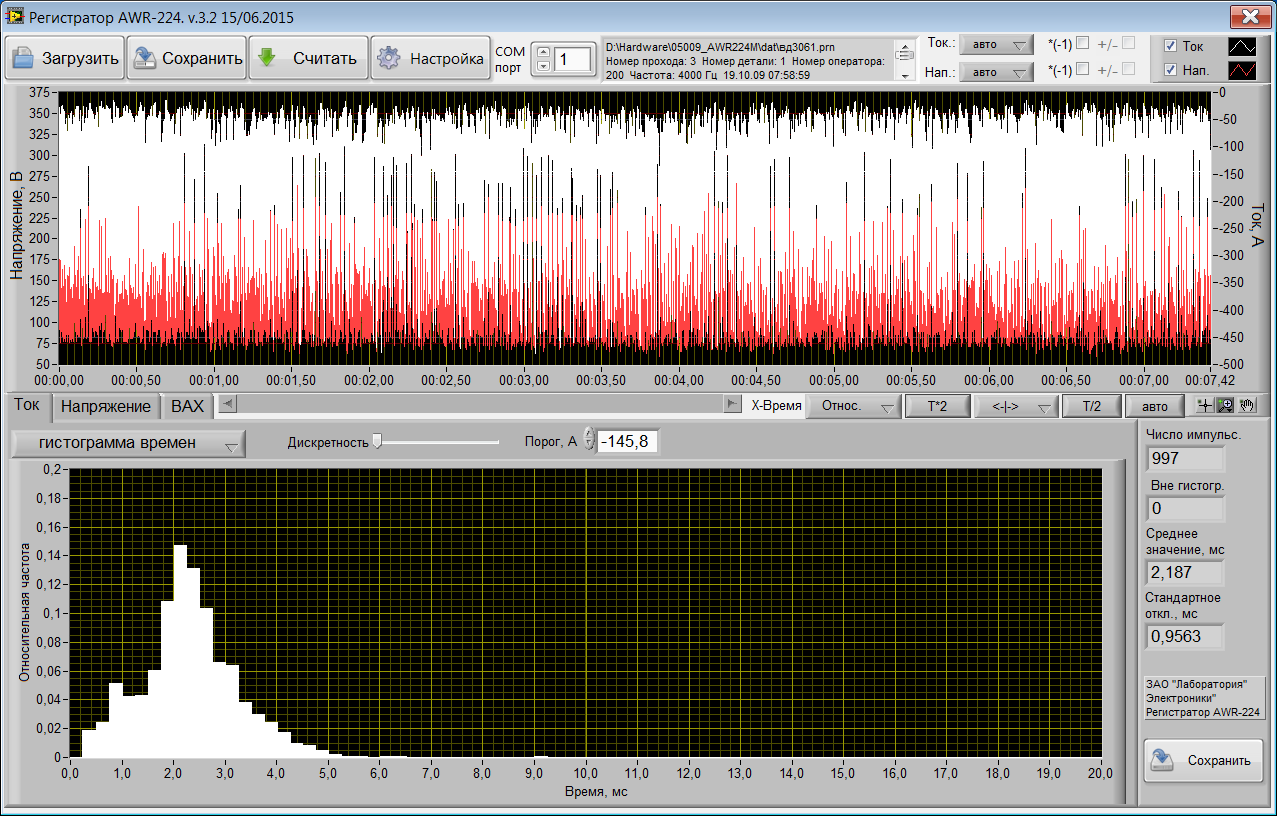This screenshot has height=816, width=1277.
Task: Switch to the Напряжение tab
Action: (106, 406)
